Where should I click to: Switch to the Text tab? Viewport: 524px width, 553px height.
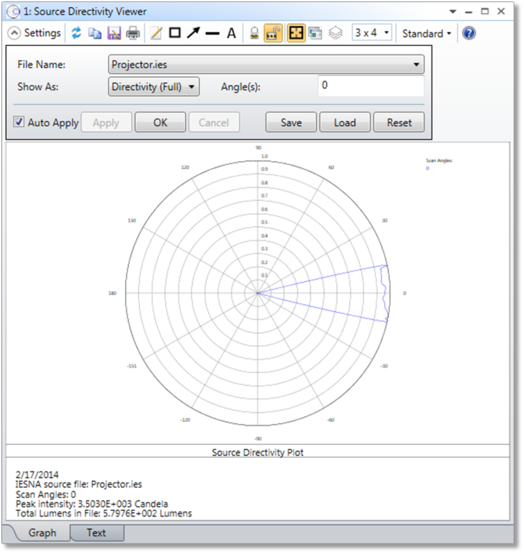tap(96, 533)
